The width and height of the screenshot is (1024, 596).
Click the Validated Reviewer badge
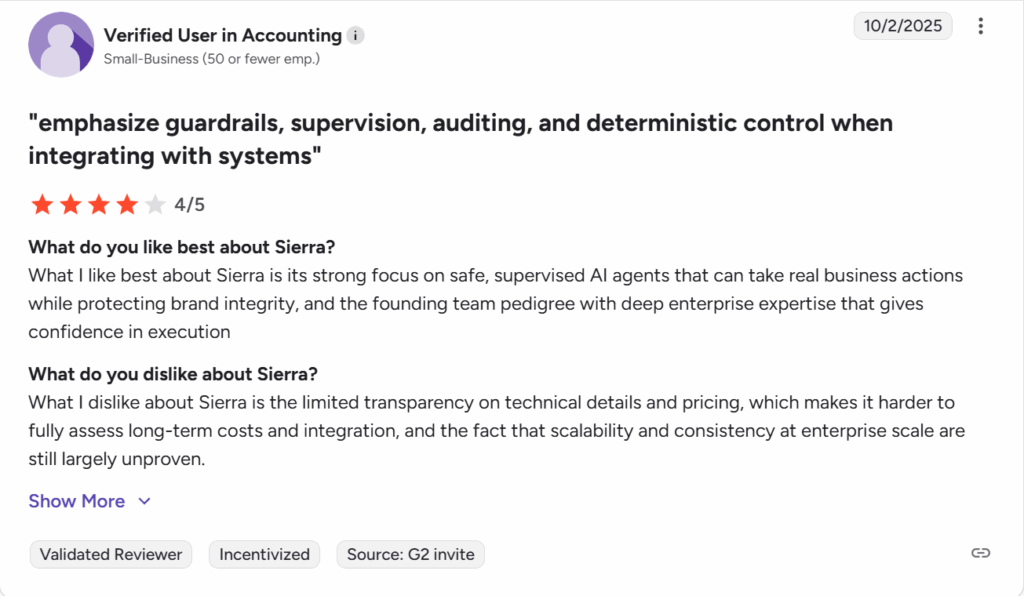tap(110, 554)
